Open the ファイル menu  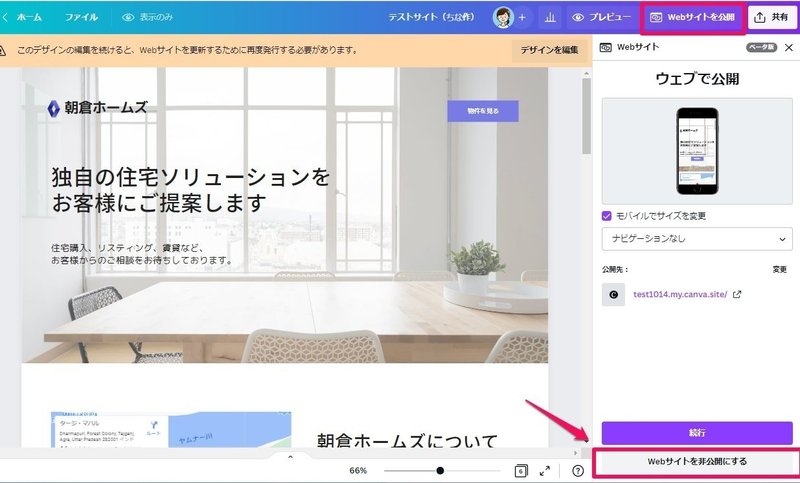pos(81,17)
